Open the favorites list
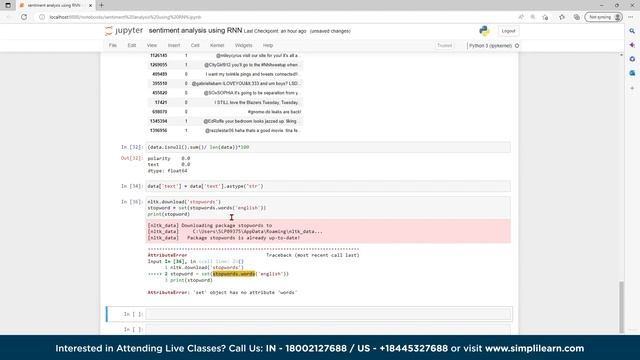The image size is (640, 360). [562, 17]
